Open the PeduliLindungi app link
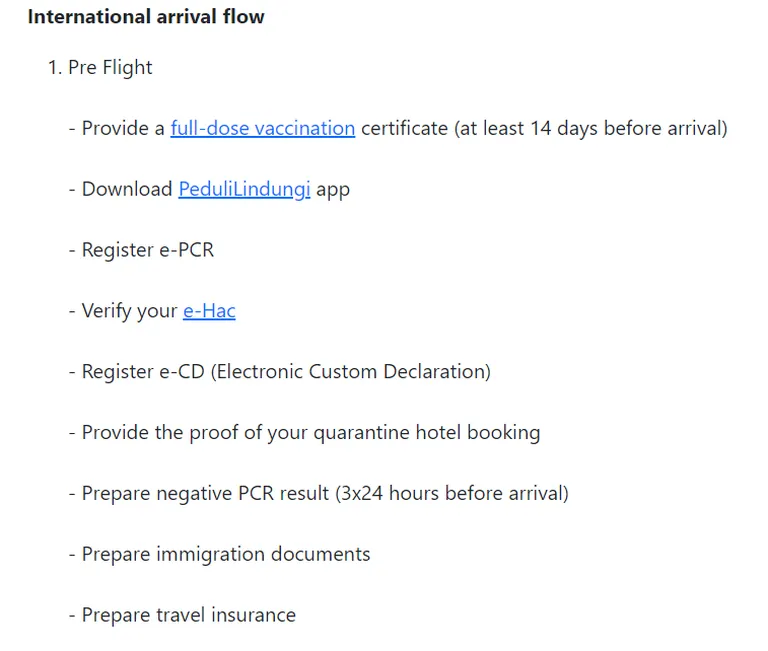 click(x=244, y=190)
